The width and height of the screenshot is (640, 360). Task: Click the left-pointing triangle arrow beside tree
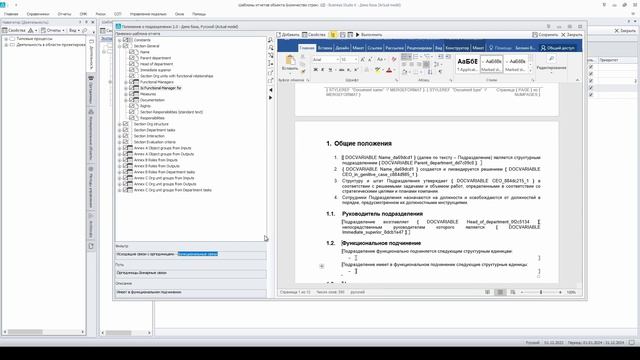(270, 90)
